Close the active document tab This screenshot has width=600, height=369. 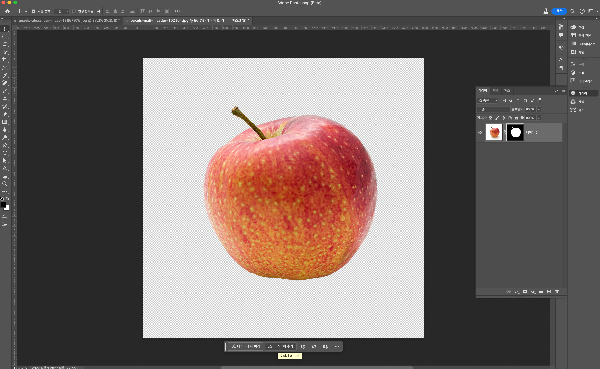pyautogui.click(x=127, y=21)
